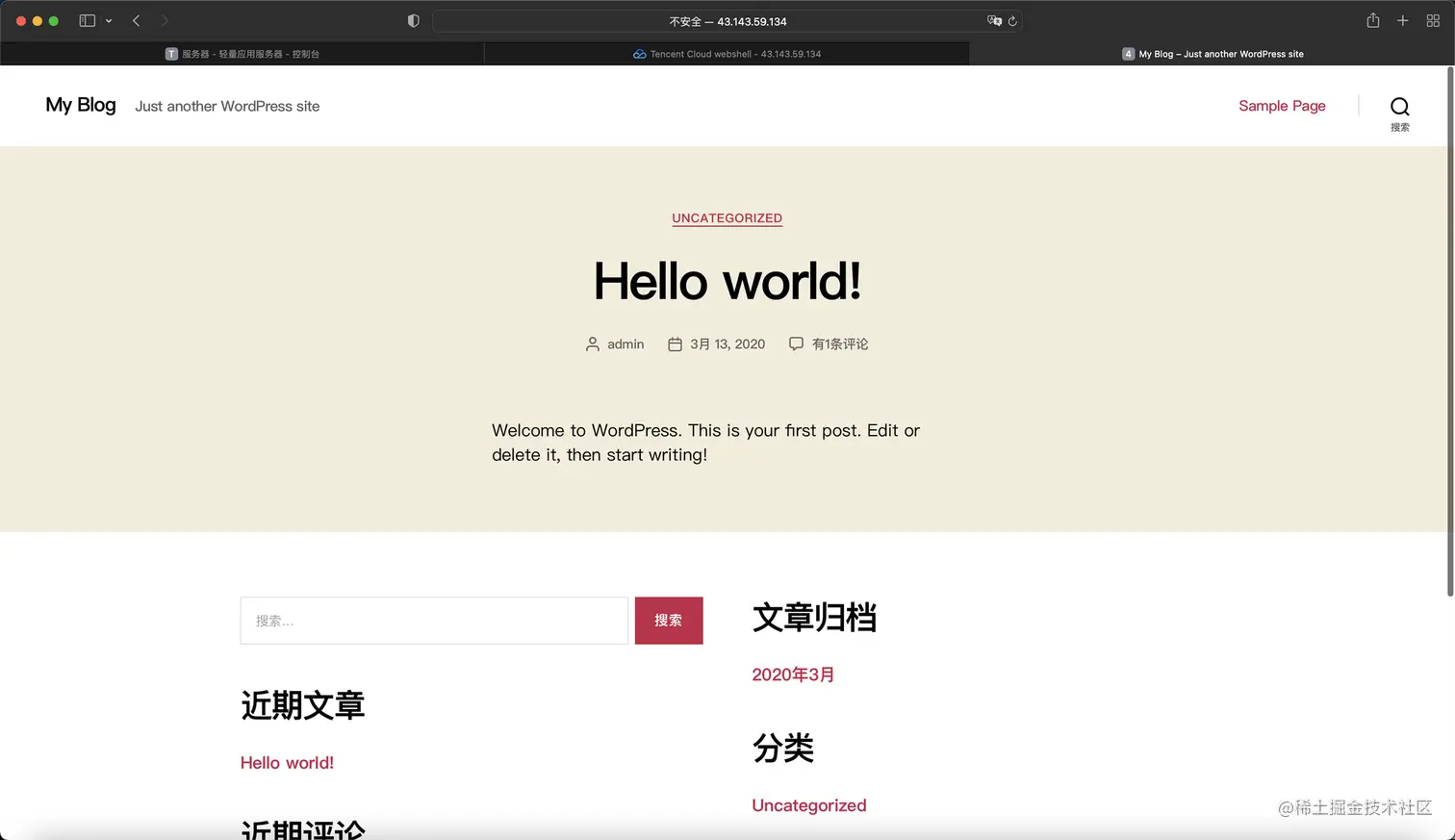
Task: Open the Uncategorized link under 分类
Action: tap(809, 805)
